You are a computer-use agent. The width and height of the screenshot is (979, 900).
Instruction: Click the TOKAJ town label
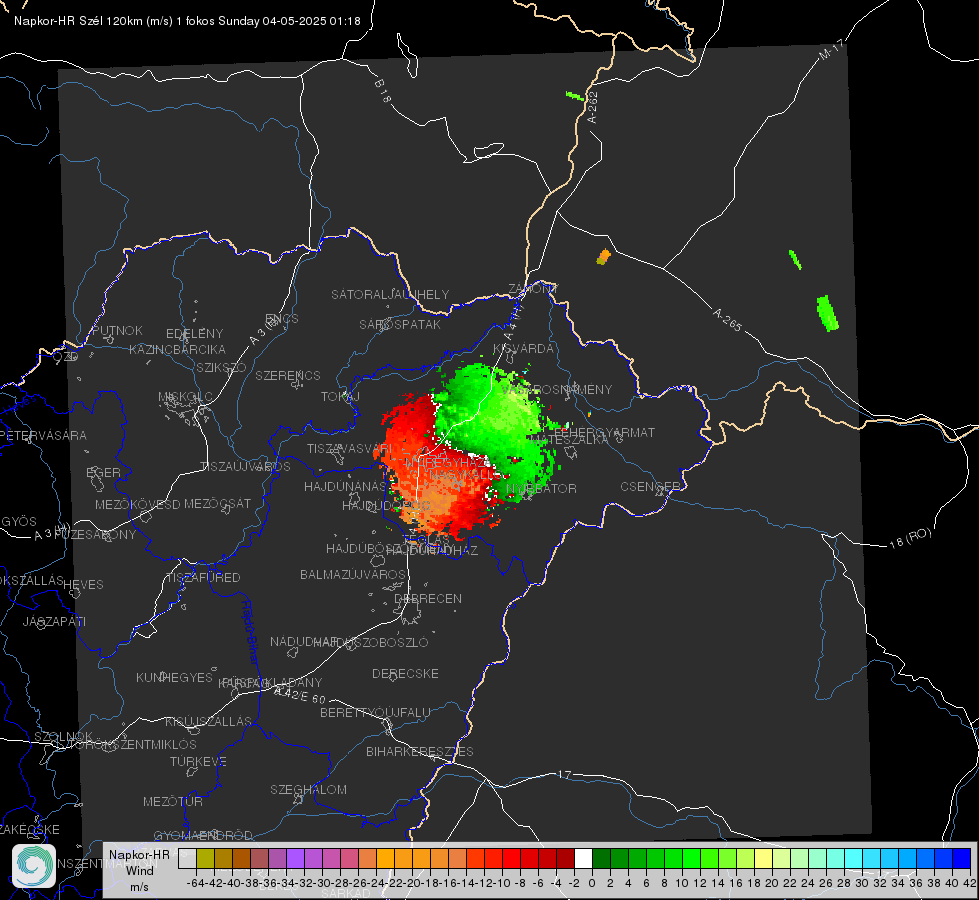point(340,397)
